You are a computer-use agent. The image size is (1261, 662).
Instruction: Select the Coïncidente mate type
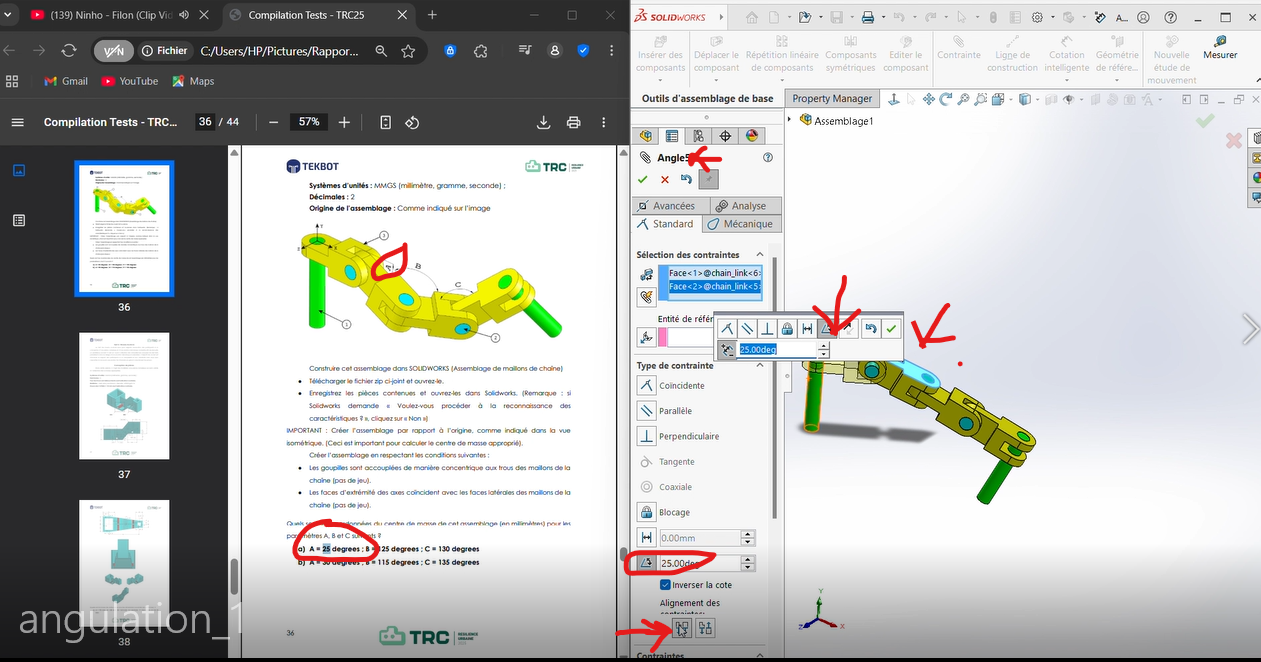(647, 385)
